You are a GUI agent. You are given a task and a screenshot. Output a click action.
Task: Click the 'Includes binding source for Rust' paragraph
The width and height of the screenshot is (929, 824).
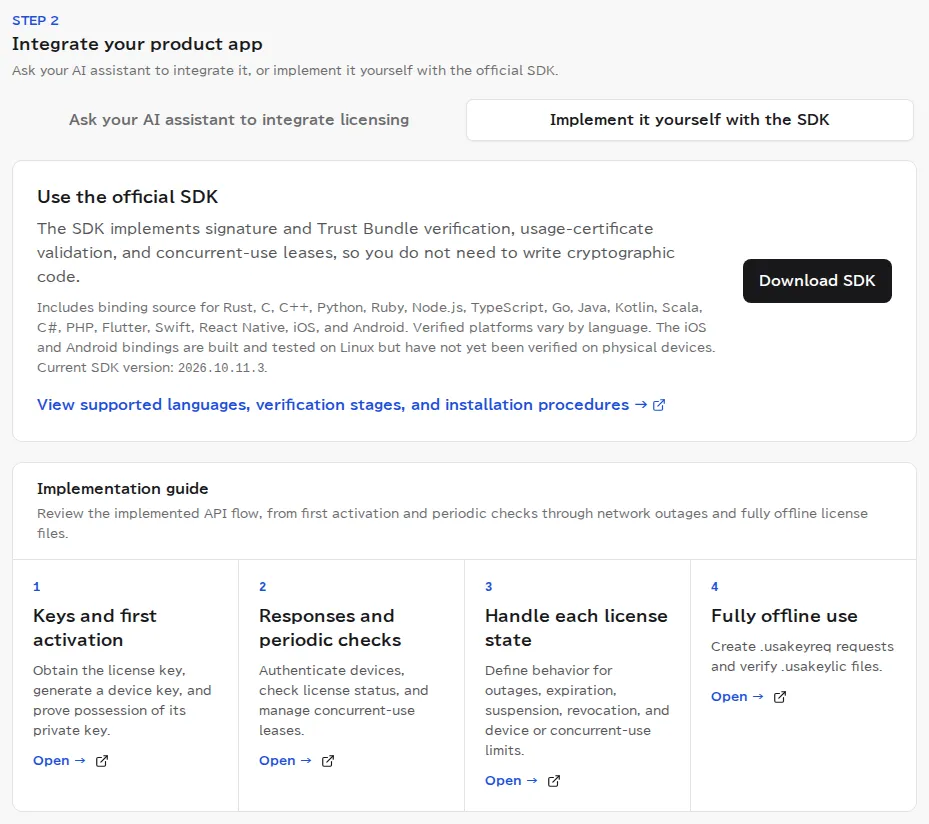click(x=376, y=337)
